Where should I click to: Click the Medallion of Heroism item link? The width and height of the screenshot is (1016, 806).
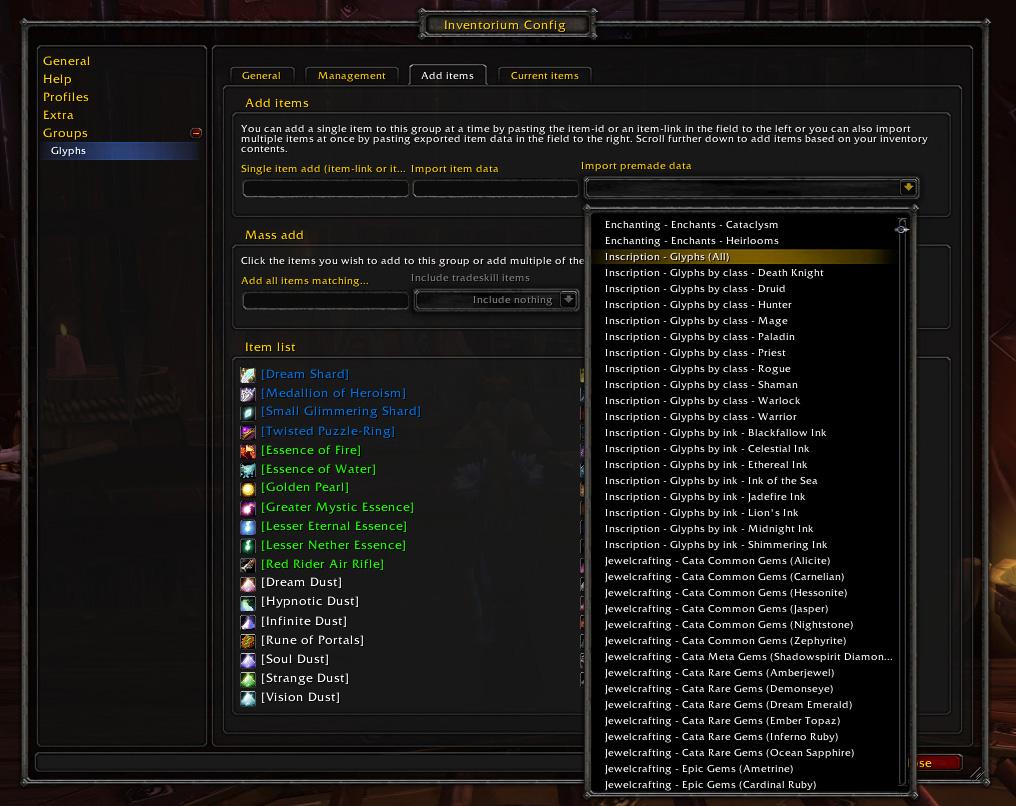point(333,393)
